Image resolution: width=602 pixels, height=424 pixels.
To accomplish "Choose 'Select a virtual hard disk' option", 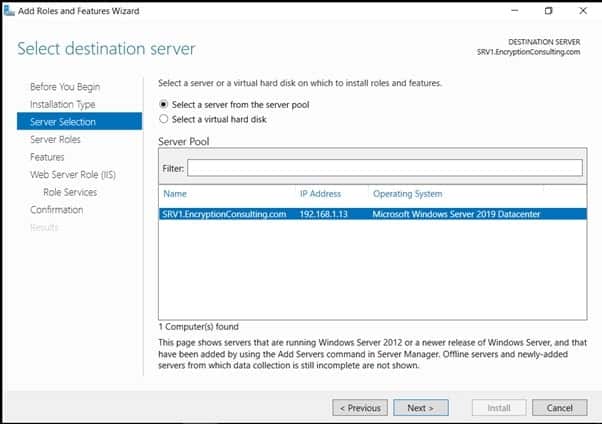I will pyautogui.click(x=164, y=119).
